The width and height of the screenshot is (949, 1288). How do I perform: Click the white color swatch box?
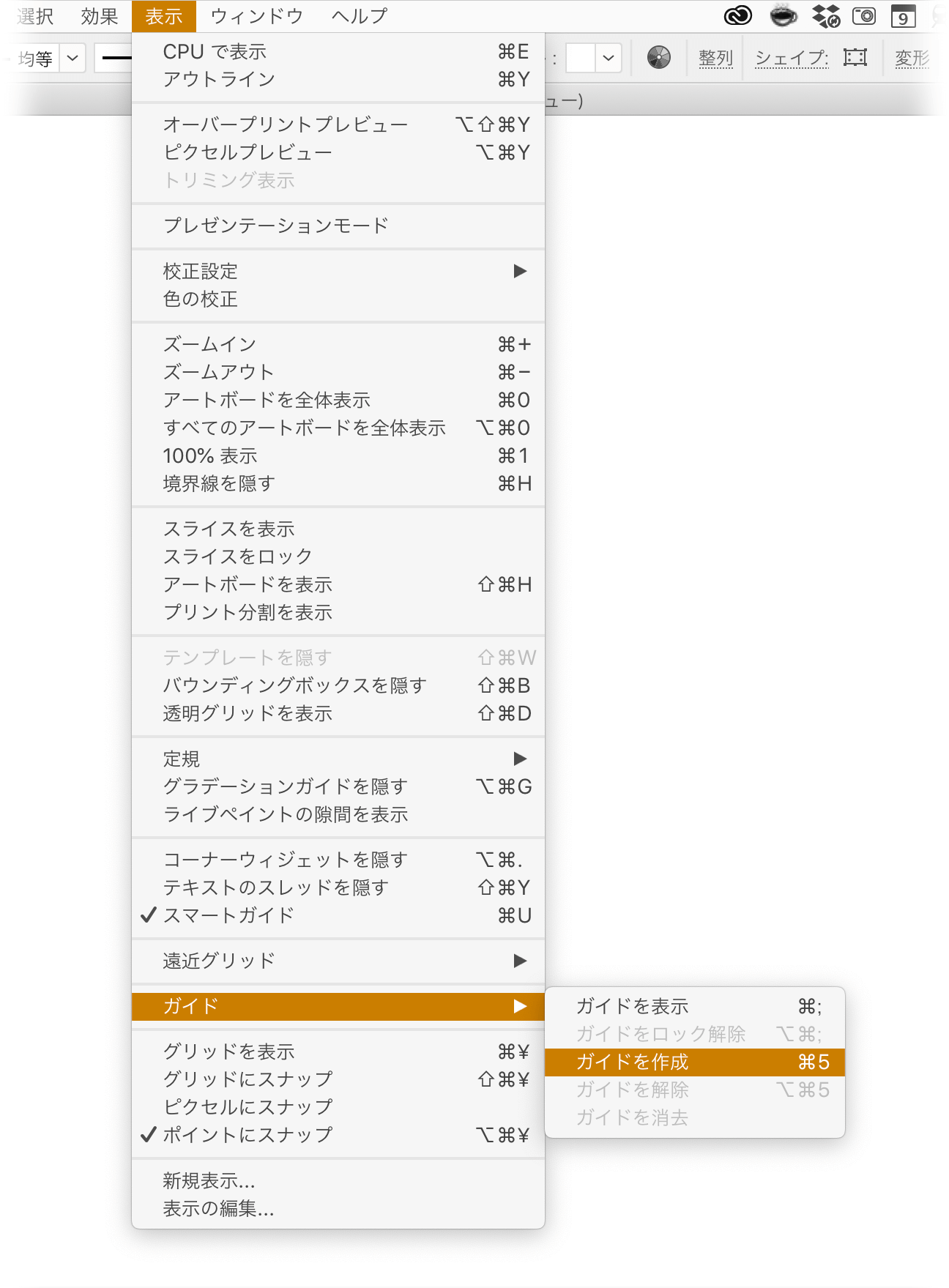(581, 58)
